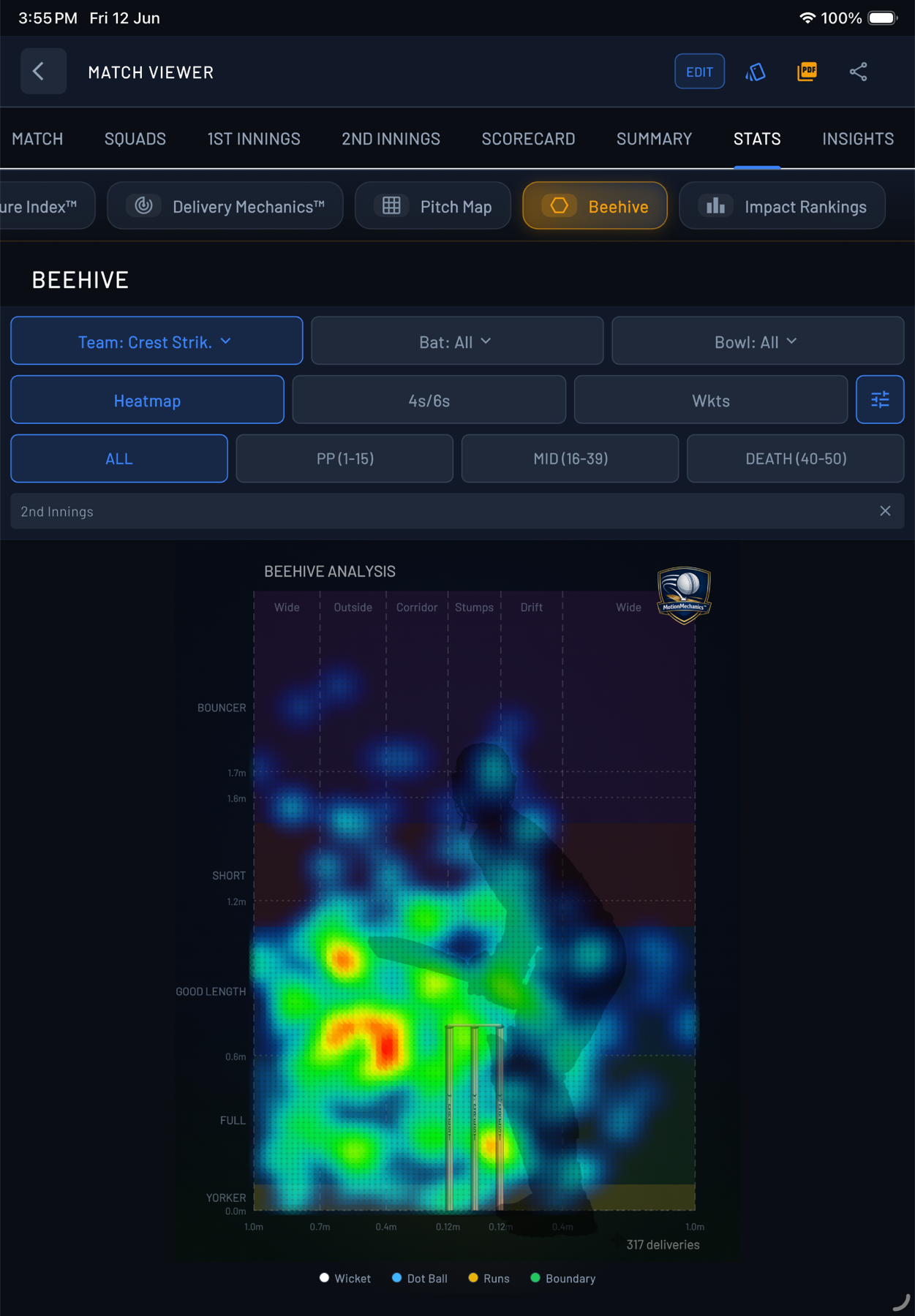Image resolution: width=915 pixels, height=1316 pixels.
Task: Filter by MID (16-39) overs
Action: [x=571, y=458]
